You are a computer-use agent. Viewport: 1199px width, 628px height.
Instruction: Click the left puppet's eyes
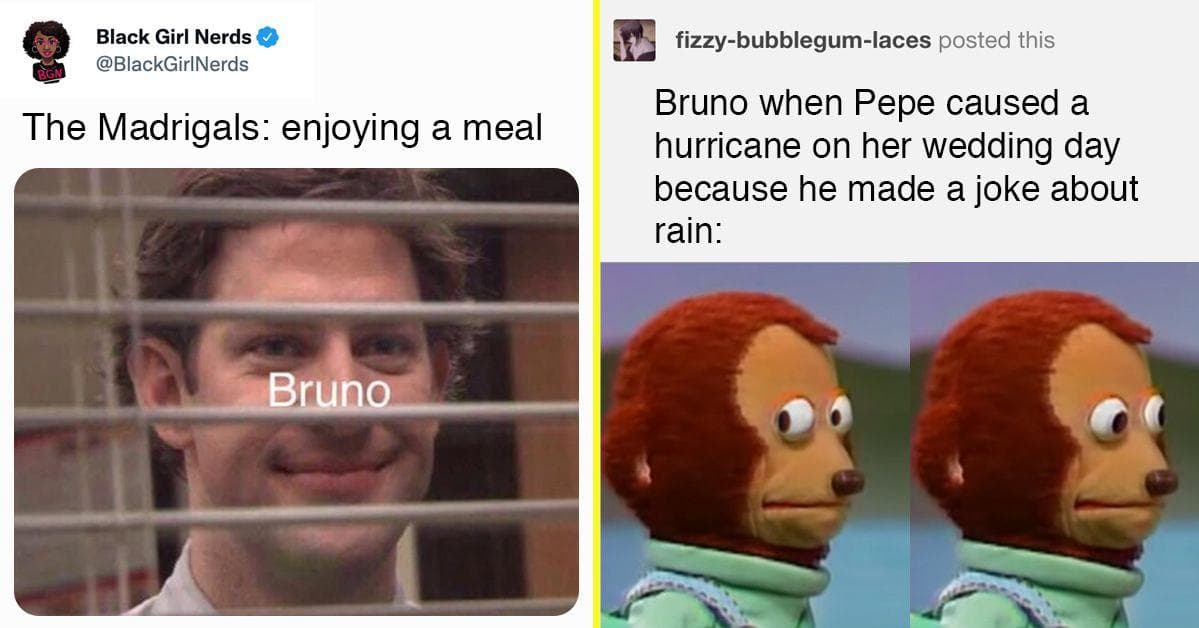(812, 417)
